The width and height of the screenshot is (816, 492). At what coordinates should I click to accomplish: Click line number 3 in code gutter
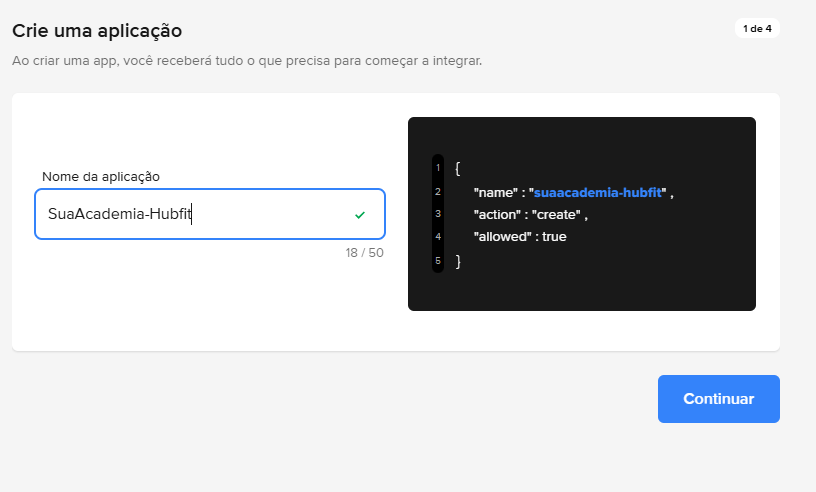click(438, 214)
